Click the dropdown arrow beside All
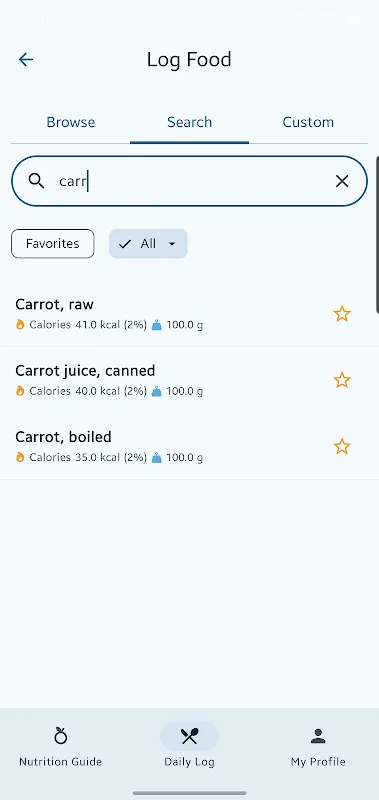Image resolution: width=379 pixels, height=800 pixels. (172, 244)
